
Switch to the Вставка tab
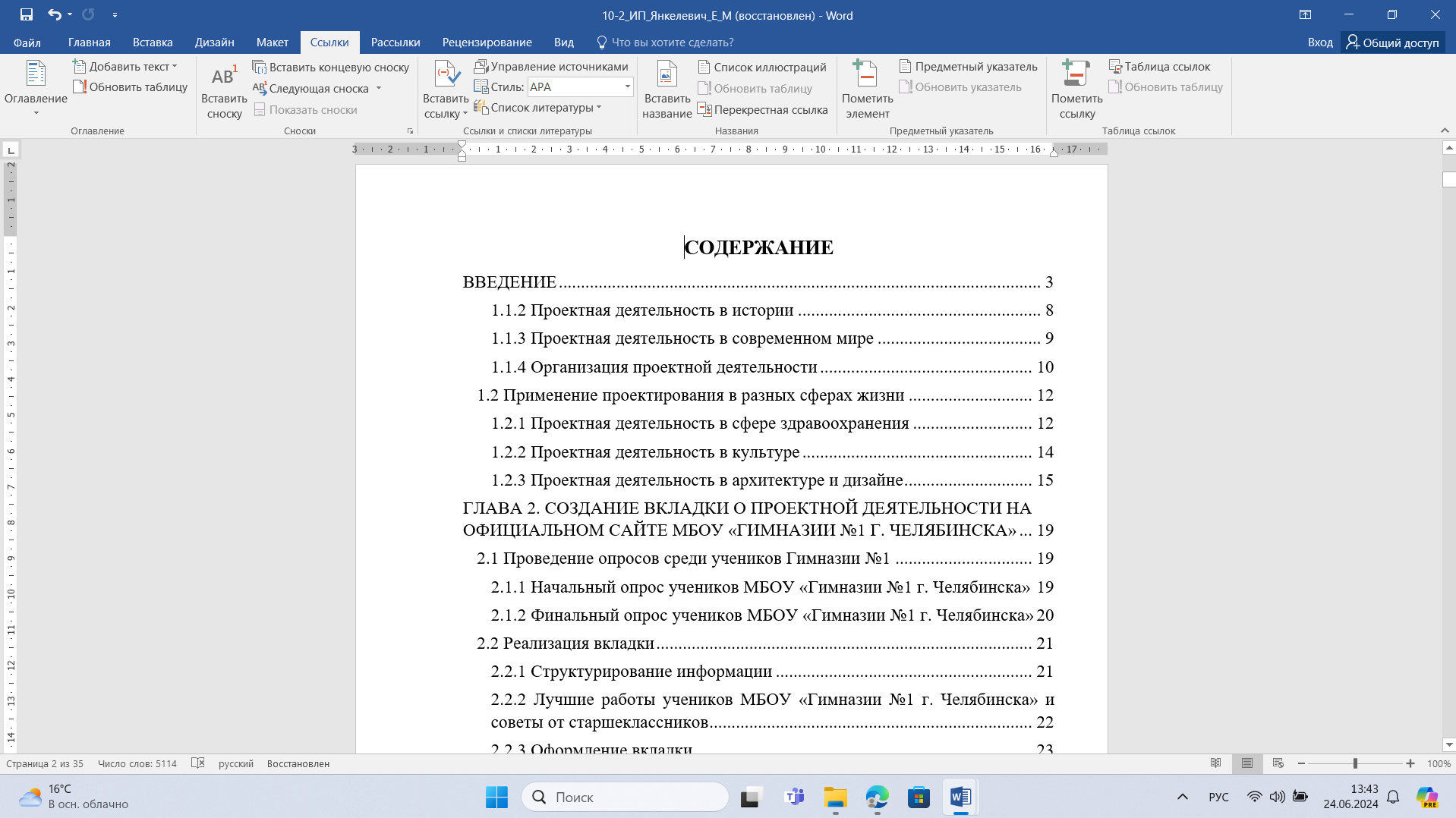(153, 42)
